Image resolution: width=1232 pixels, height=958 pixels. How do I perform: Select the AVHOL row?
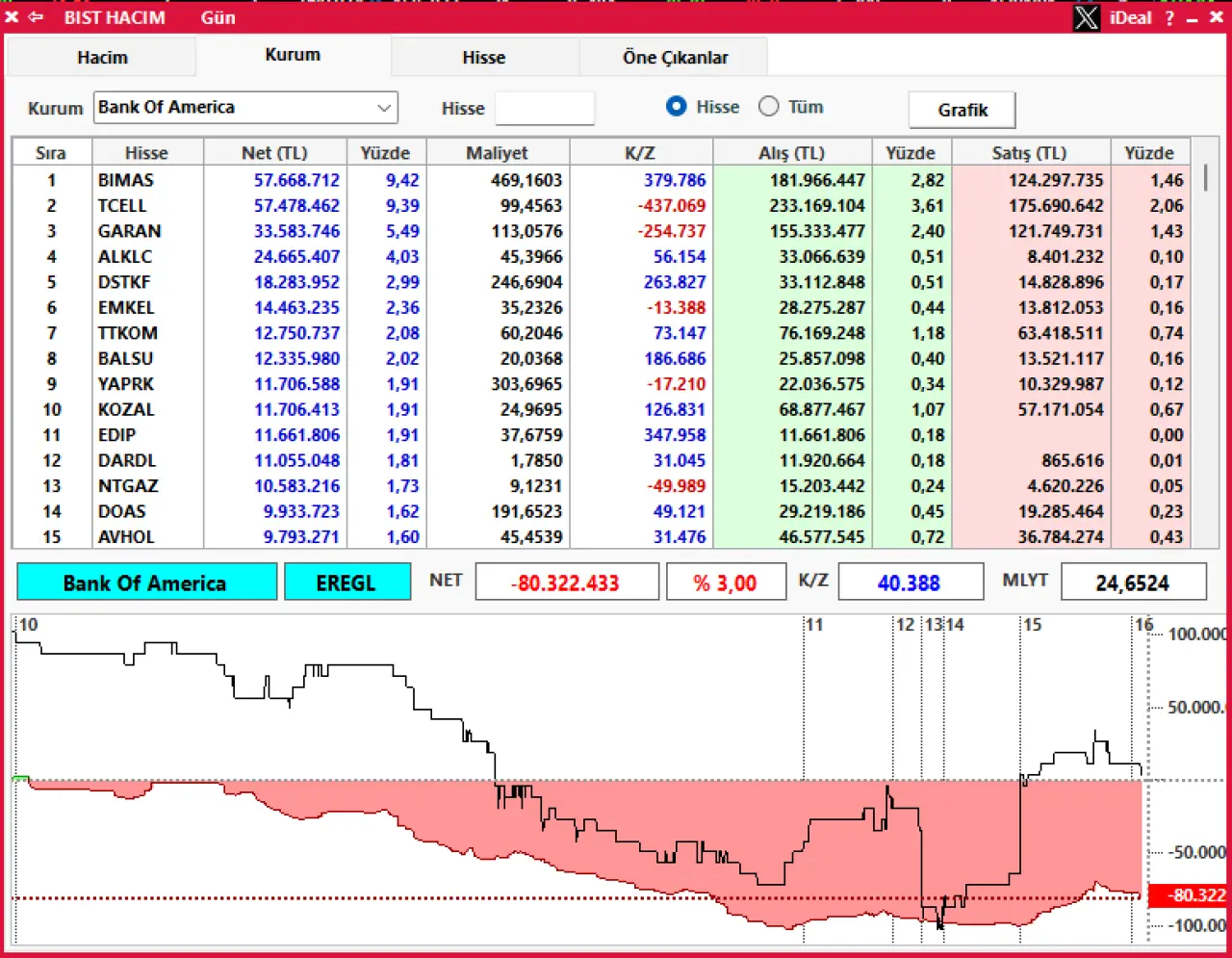point(602,537)
